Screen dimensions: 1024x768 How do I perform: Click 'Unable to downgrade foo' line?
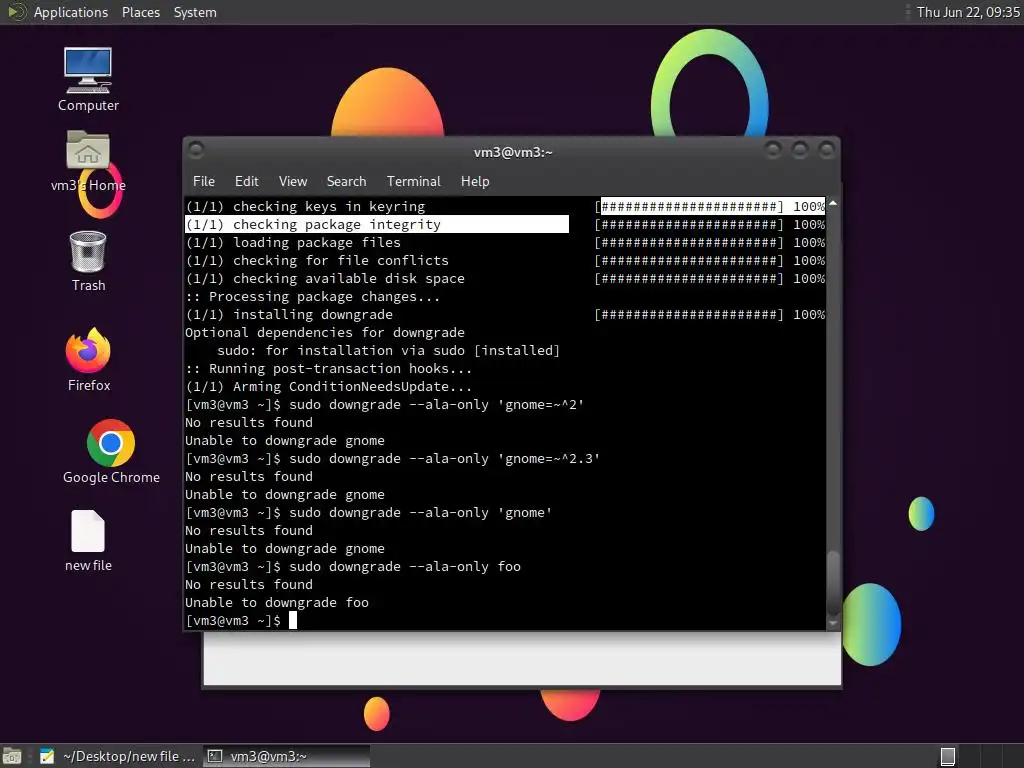(x=277, y=603)
